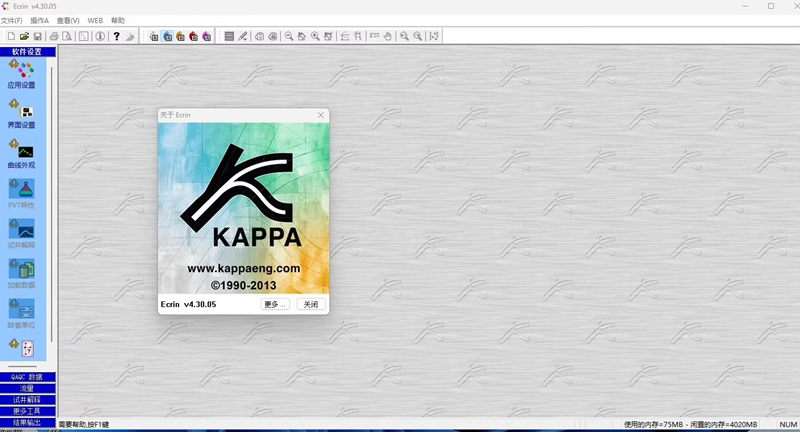Click the highlighted blue module icon

pyautogui.click(x=167, y=36)
